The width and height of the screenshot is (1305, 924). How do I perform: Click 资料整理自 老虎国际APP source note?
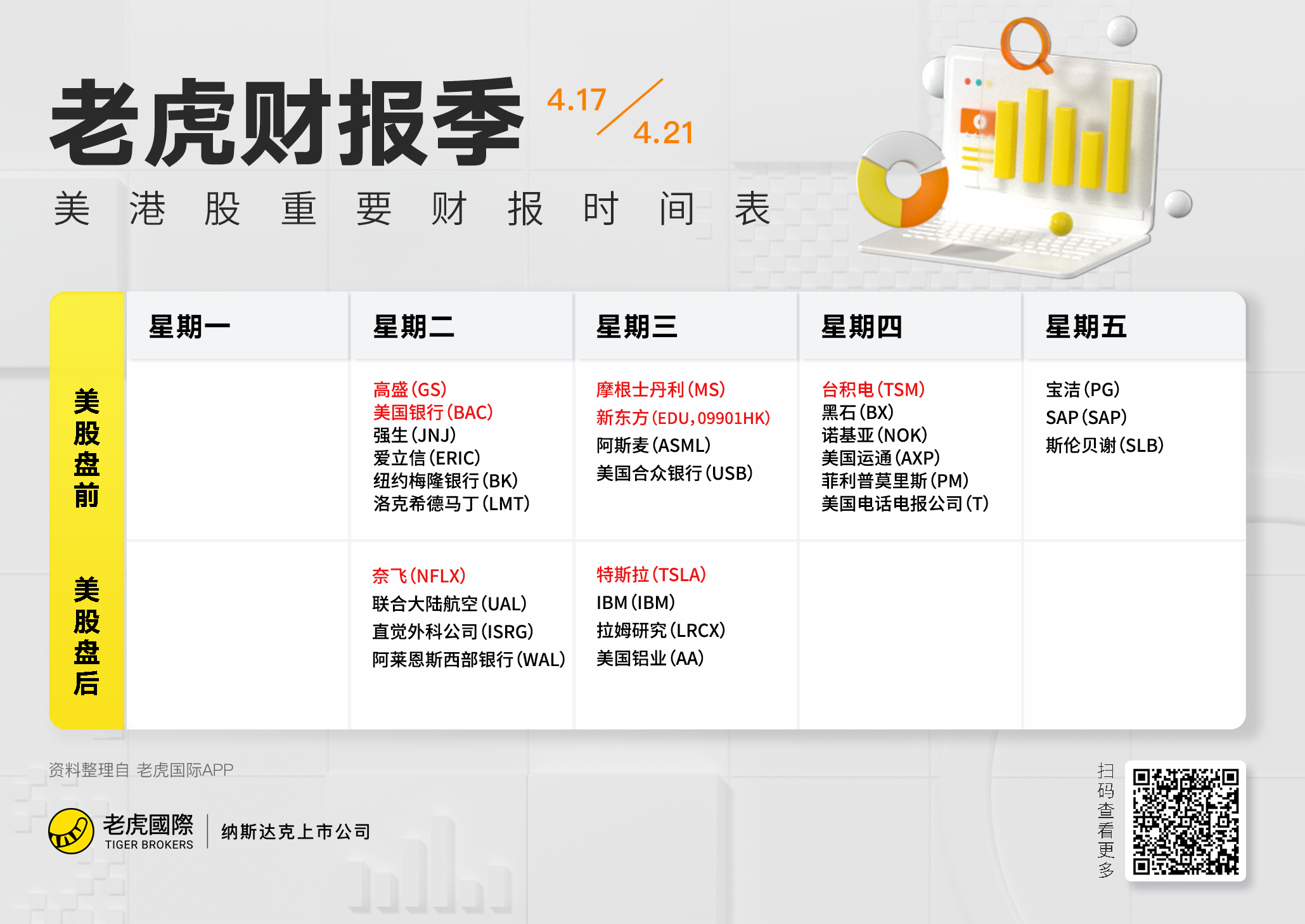point(141,769)
